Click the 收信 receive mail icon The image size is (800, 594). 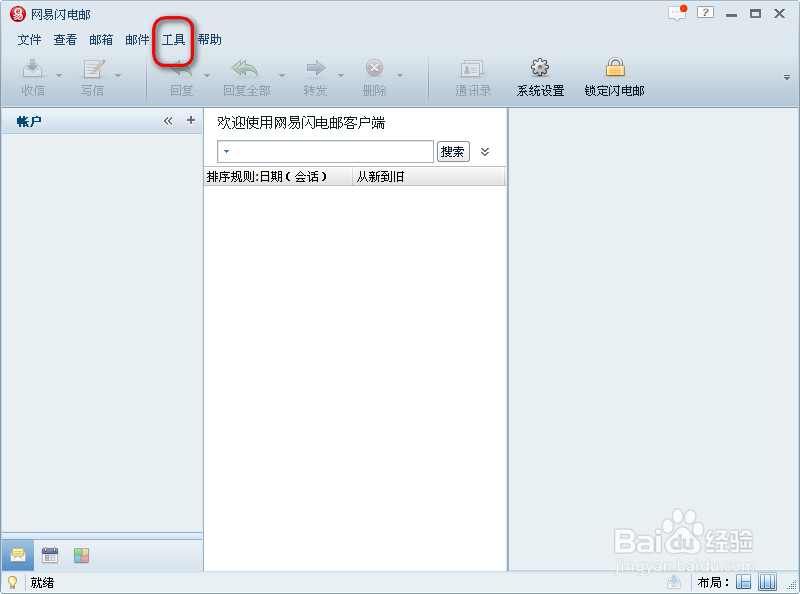tap(33, 68)
